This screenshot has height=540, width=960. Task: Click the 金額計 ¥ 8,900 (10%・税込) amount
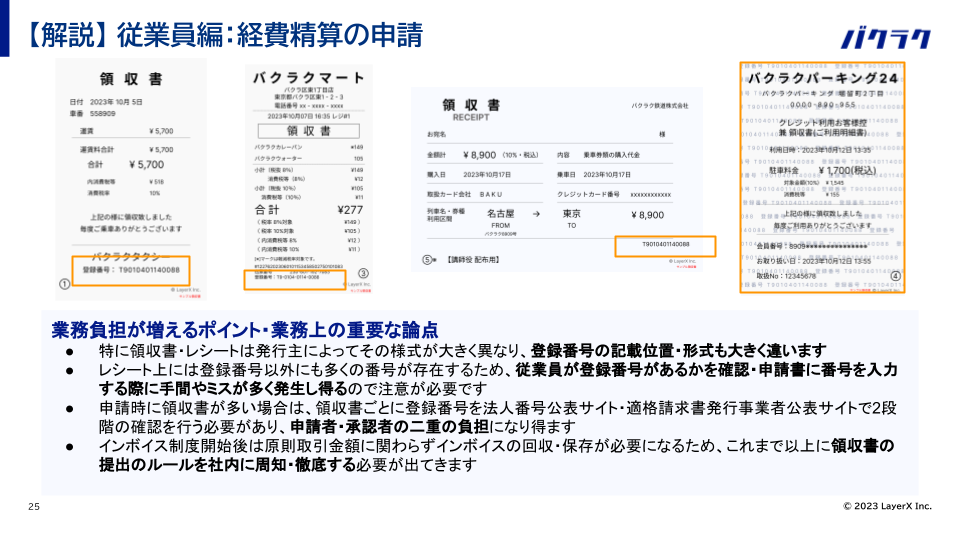click(482, 155)
